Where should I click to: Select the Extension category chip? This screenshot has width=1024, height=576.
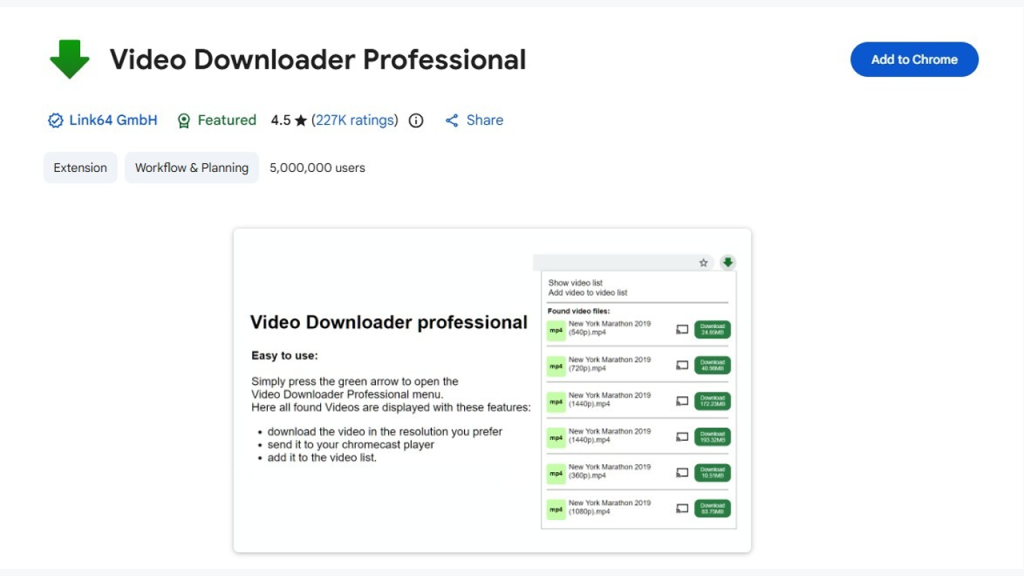pyautogui.click(x=80, y=168)
